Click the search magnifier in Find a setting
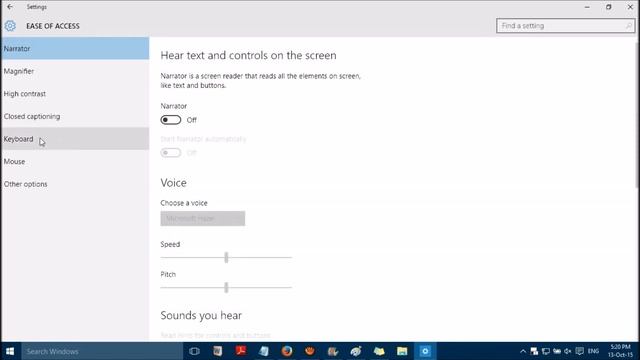640x360 pixels. click(628, 26)
